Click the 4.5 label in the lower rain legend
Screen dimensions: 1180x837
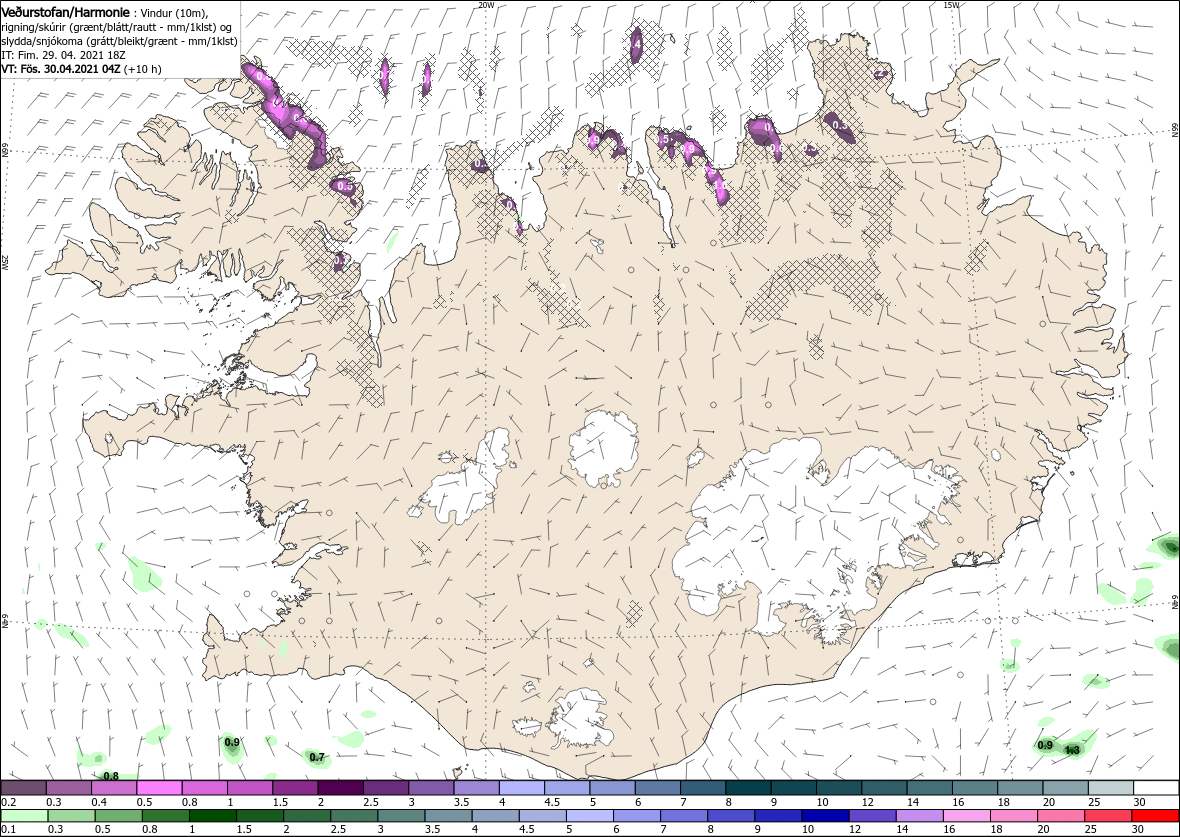(x=525, y=830)
